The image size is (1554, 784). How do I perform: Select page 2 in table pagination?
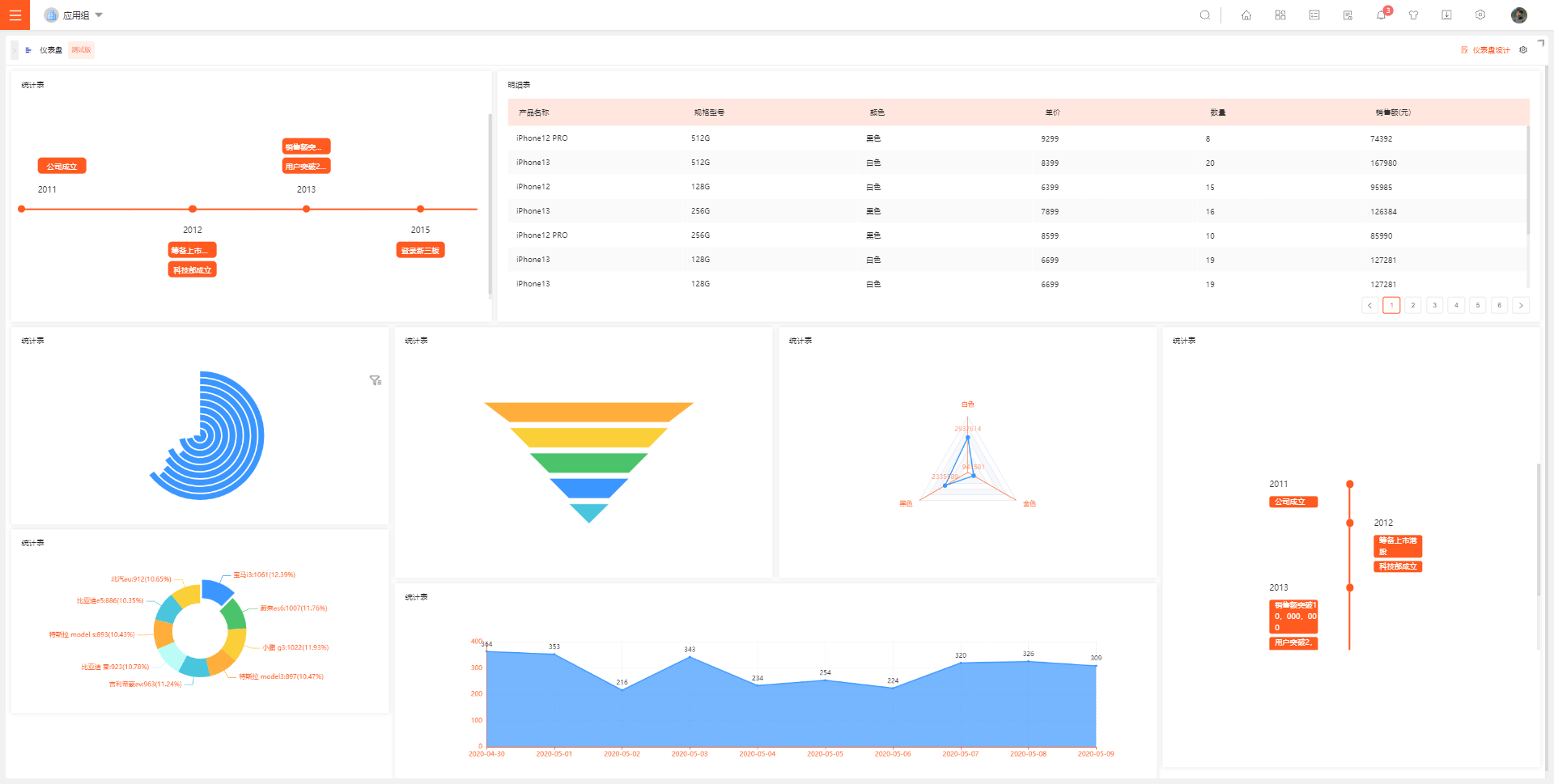1413,305
